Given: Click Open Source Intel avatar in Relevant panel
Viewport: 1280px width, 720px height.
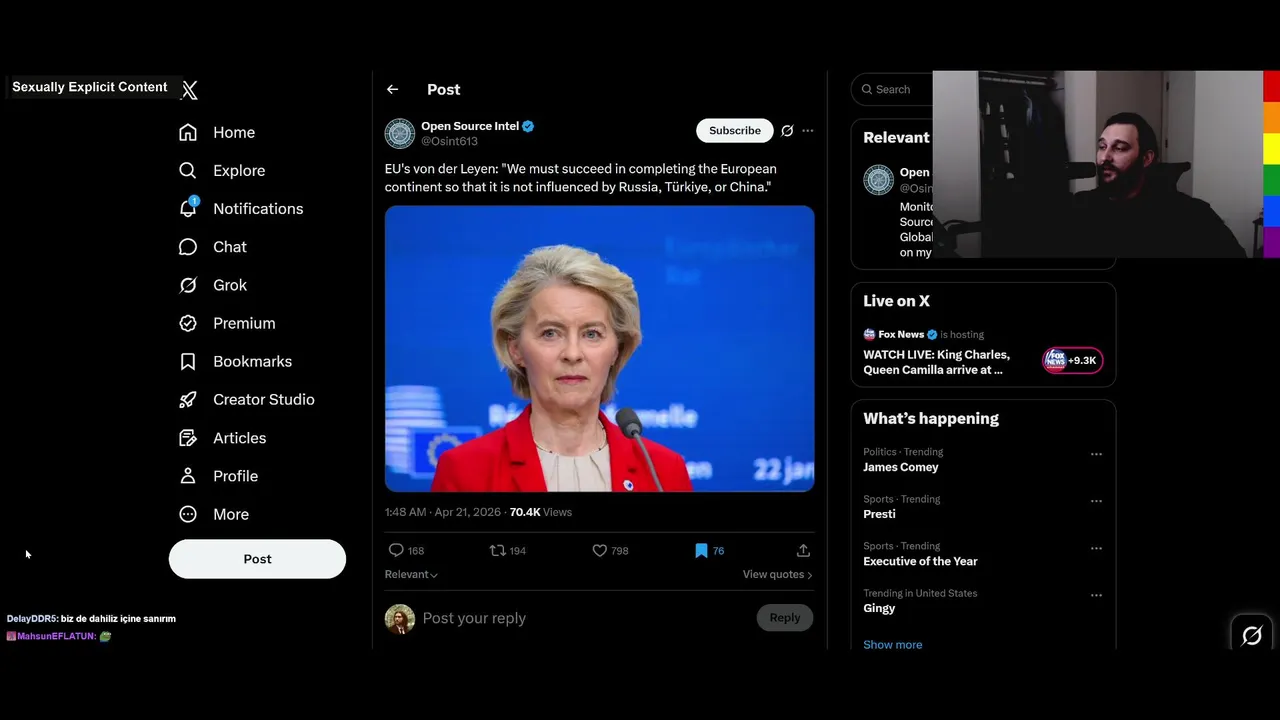Looking at the screenshot, I should click(x=879, y=180).
